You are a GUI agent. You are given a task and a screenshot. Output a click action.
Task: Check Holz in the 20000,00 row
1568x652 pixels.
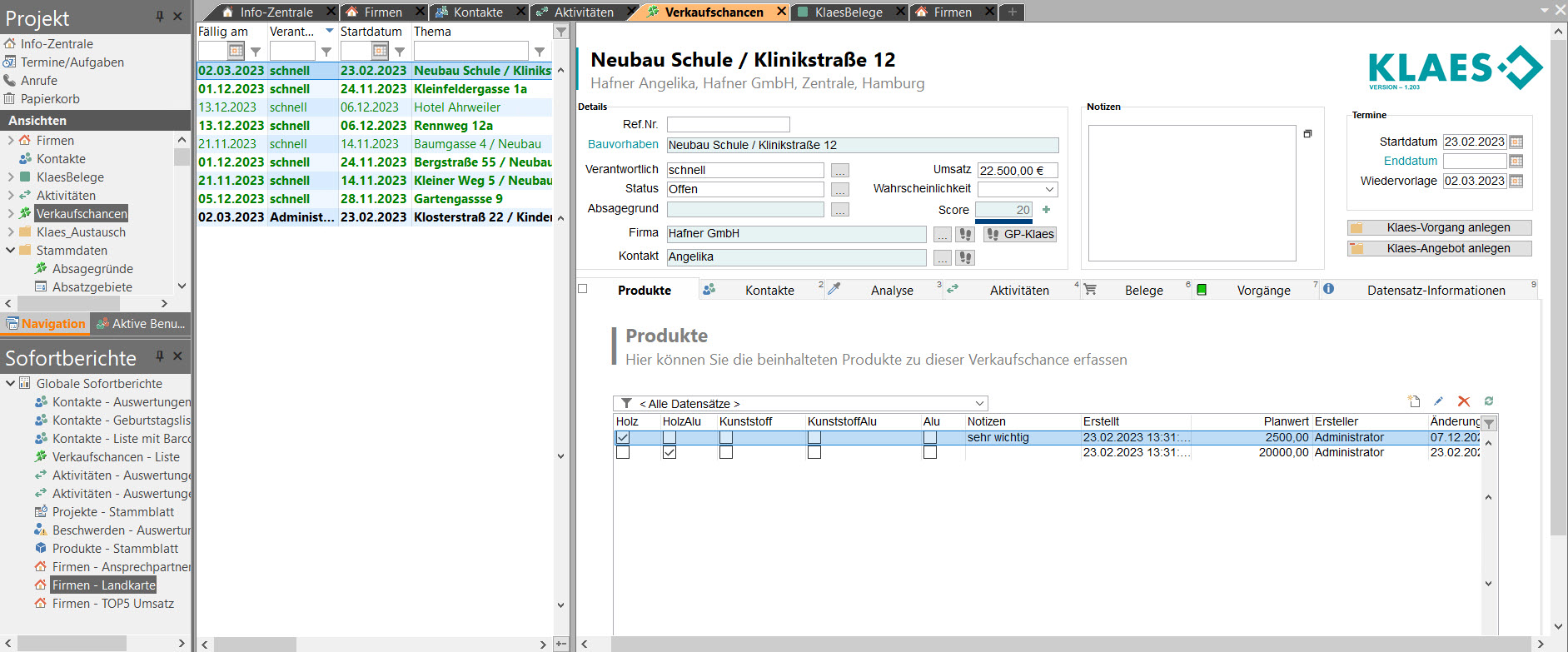[623, 452]
